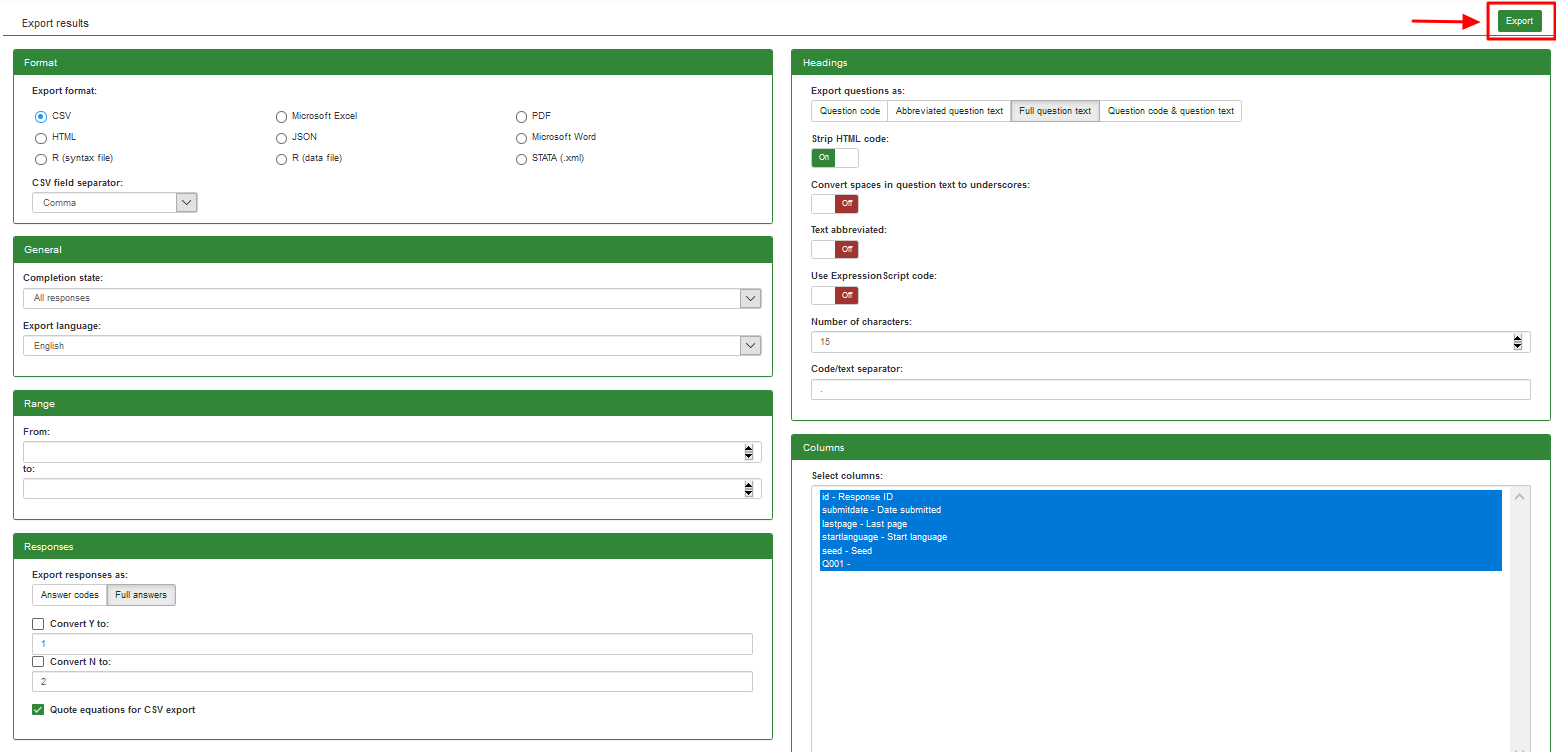The image size is (1556, 752).
Task: Select Microsoft Word export format
Action: 521,138
